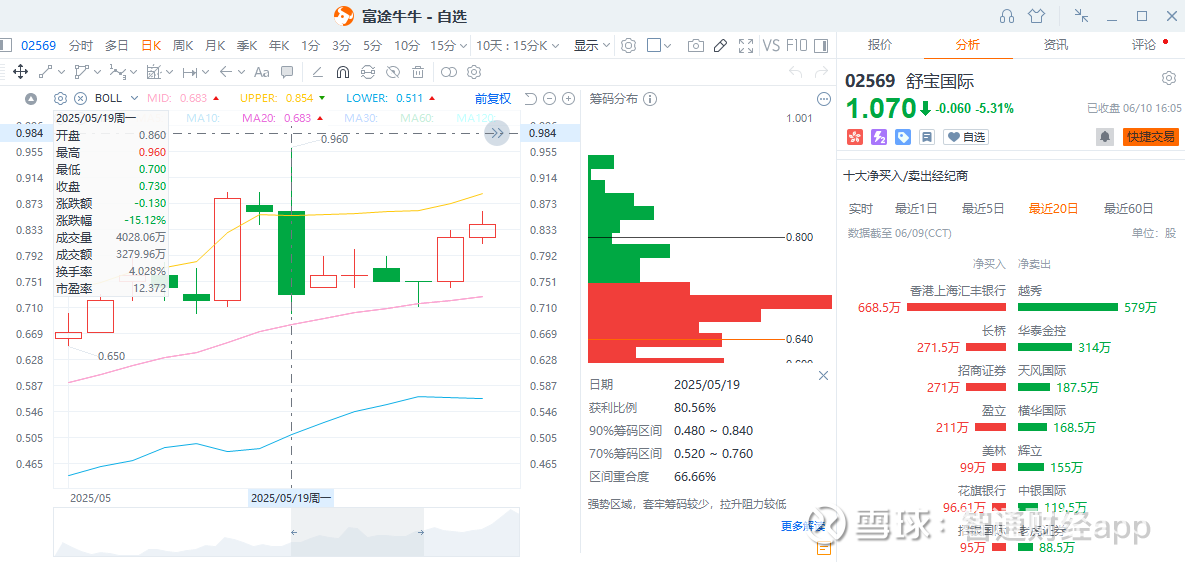Screen dimensions: 1185x562
Task: Switch chart to 周K
Action: pos(183,45)
